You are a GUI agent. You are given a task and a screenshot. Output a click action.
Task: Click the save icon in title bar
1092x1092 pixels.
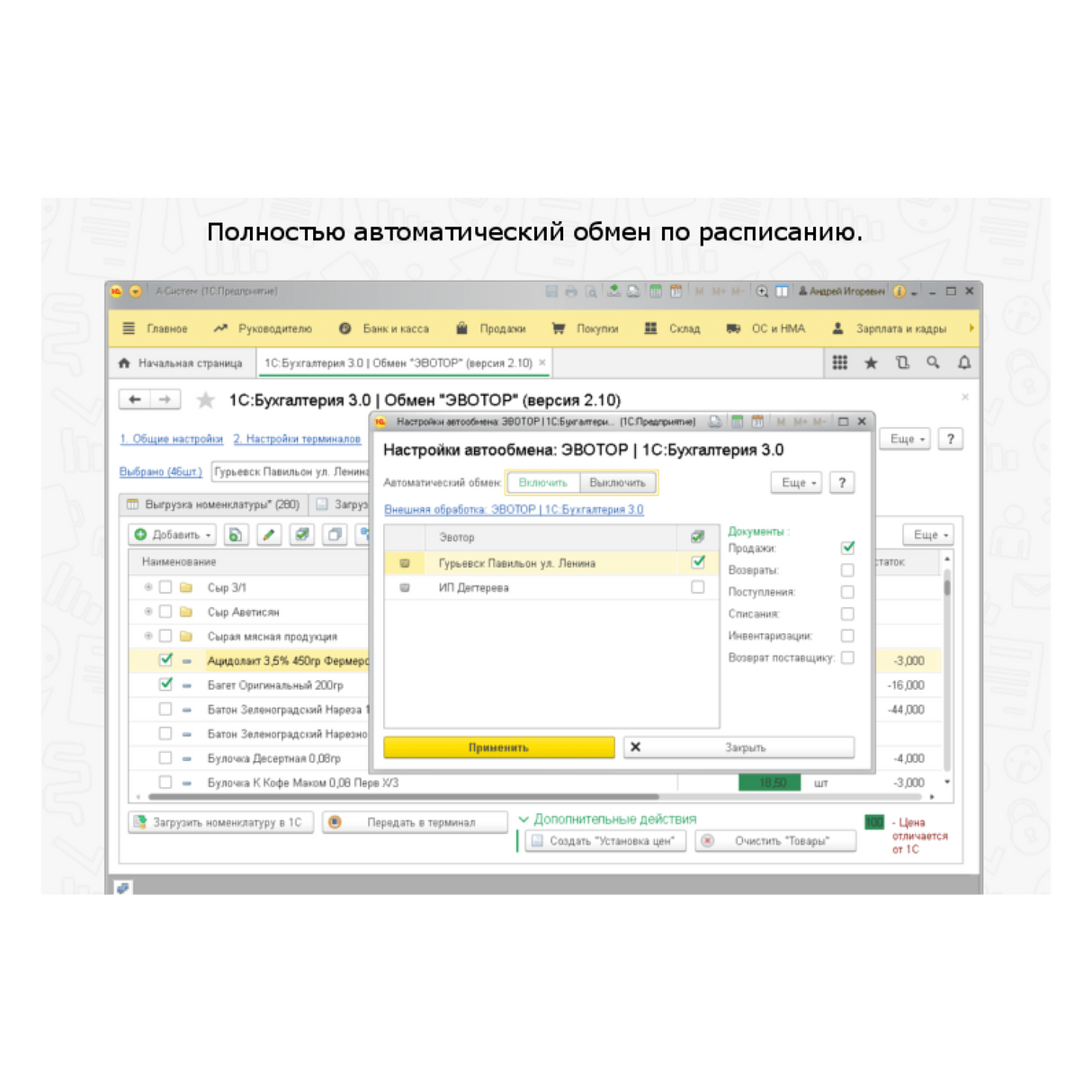[551, 291]
